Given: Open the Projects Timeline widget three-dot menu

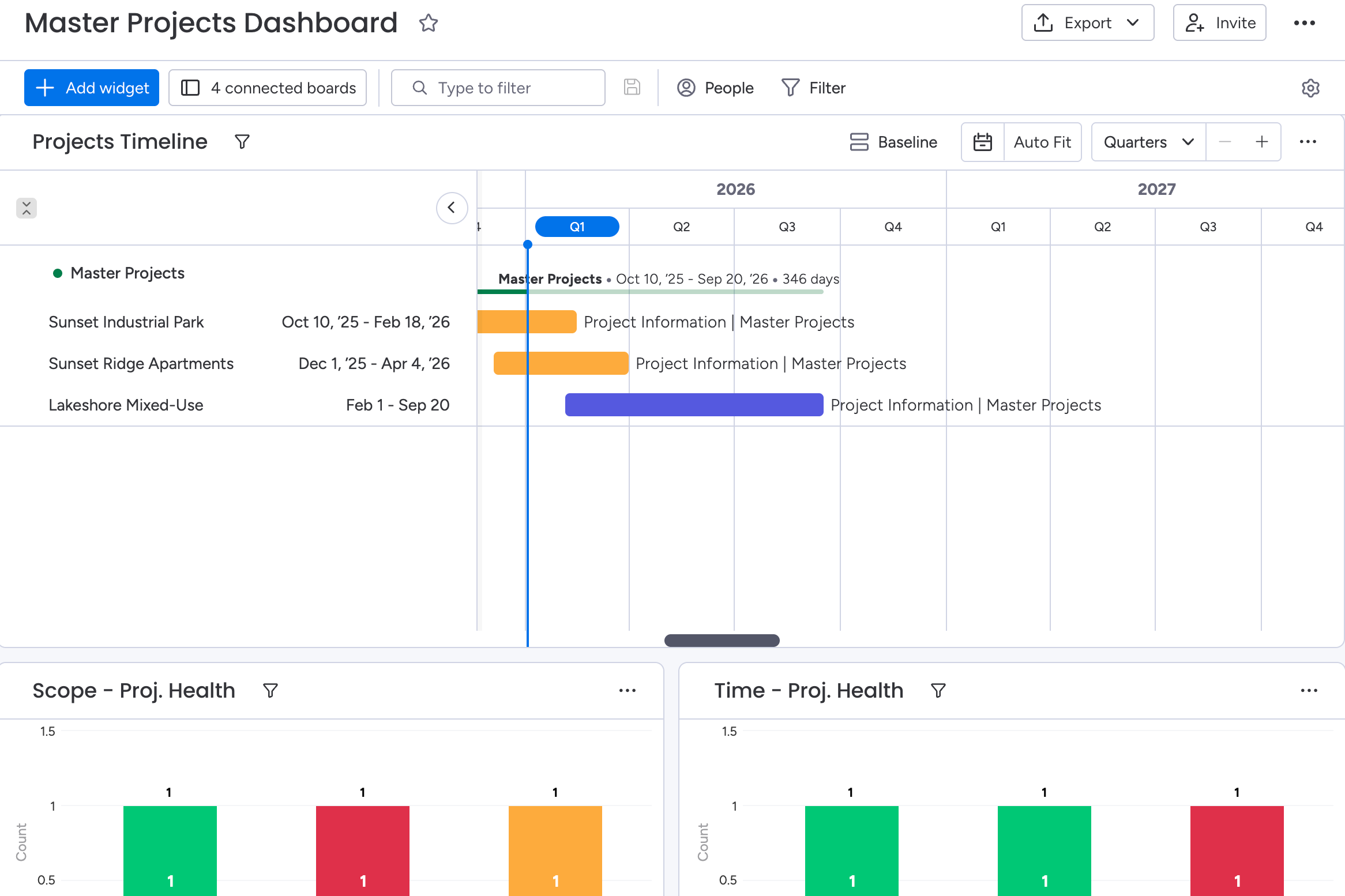Looking at the screenshot, I should point(1308,142).
